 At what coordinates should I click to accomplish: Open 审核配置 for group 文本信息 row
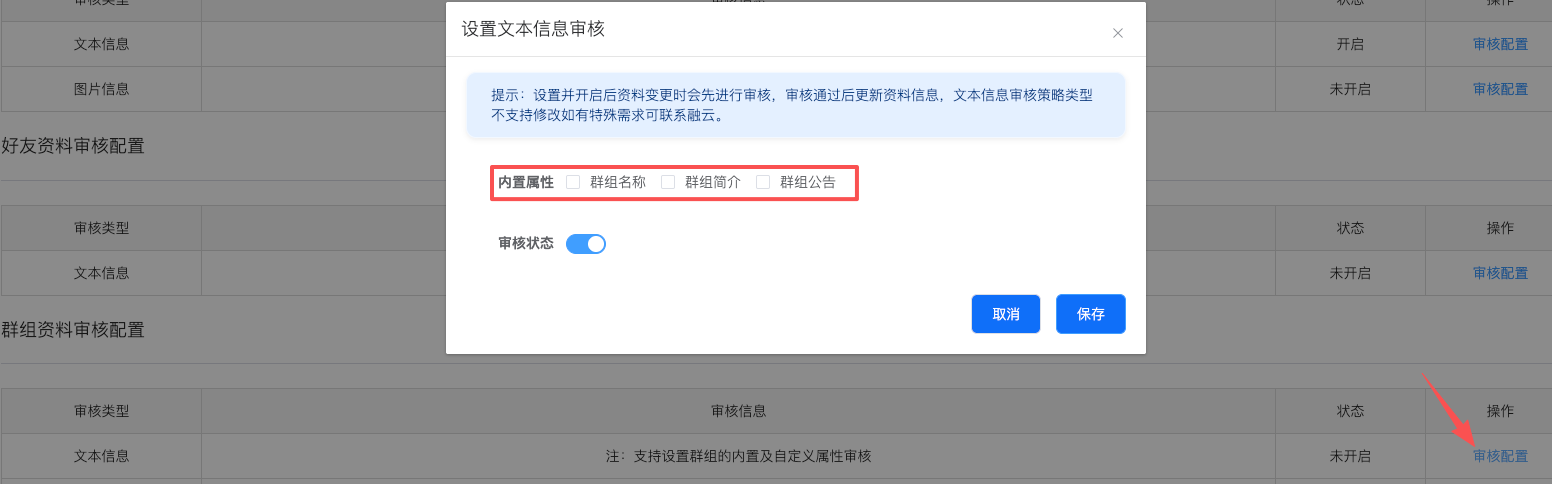coord(1500,456)
